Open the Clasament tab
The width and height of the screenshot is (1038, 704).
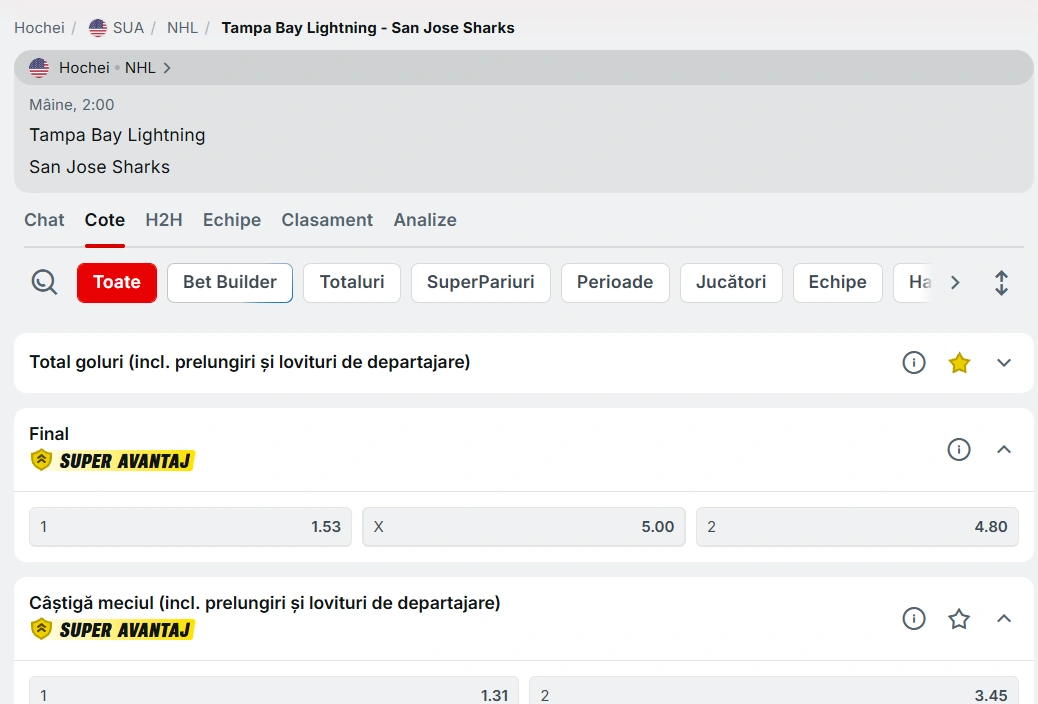327,220
